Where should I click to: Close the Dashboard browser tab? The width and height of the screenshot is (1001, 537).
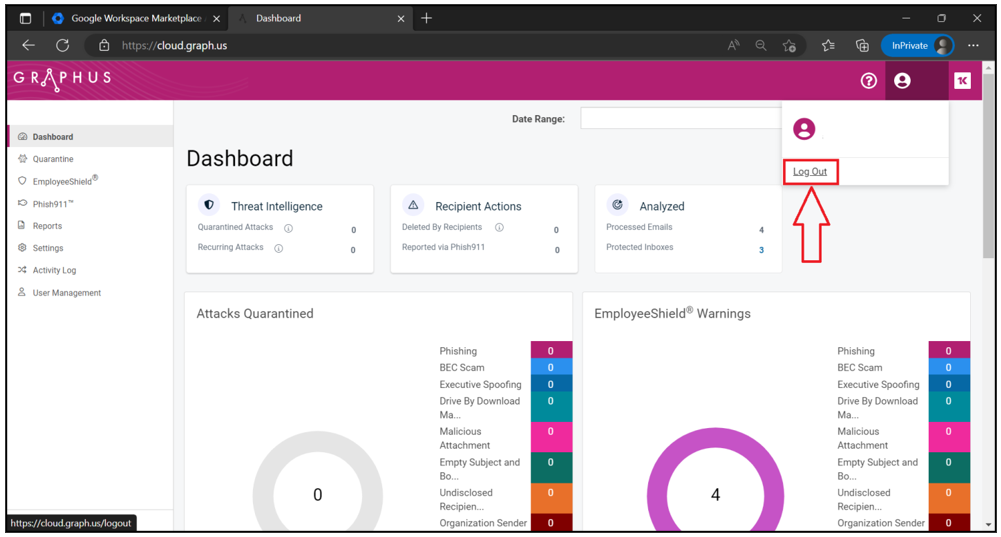401,19
